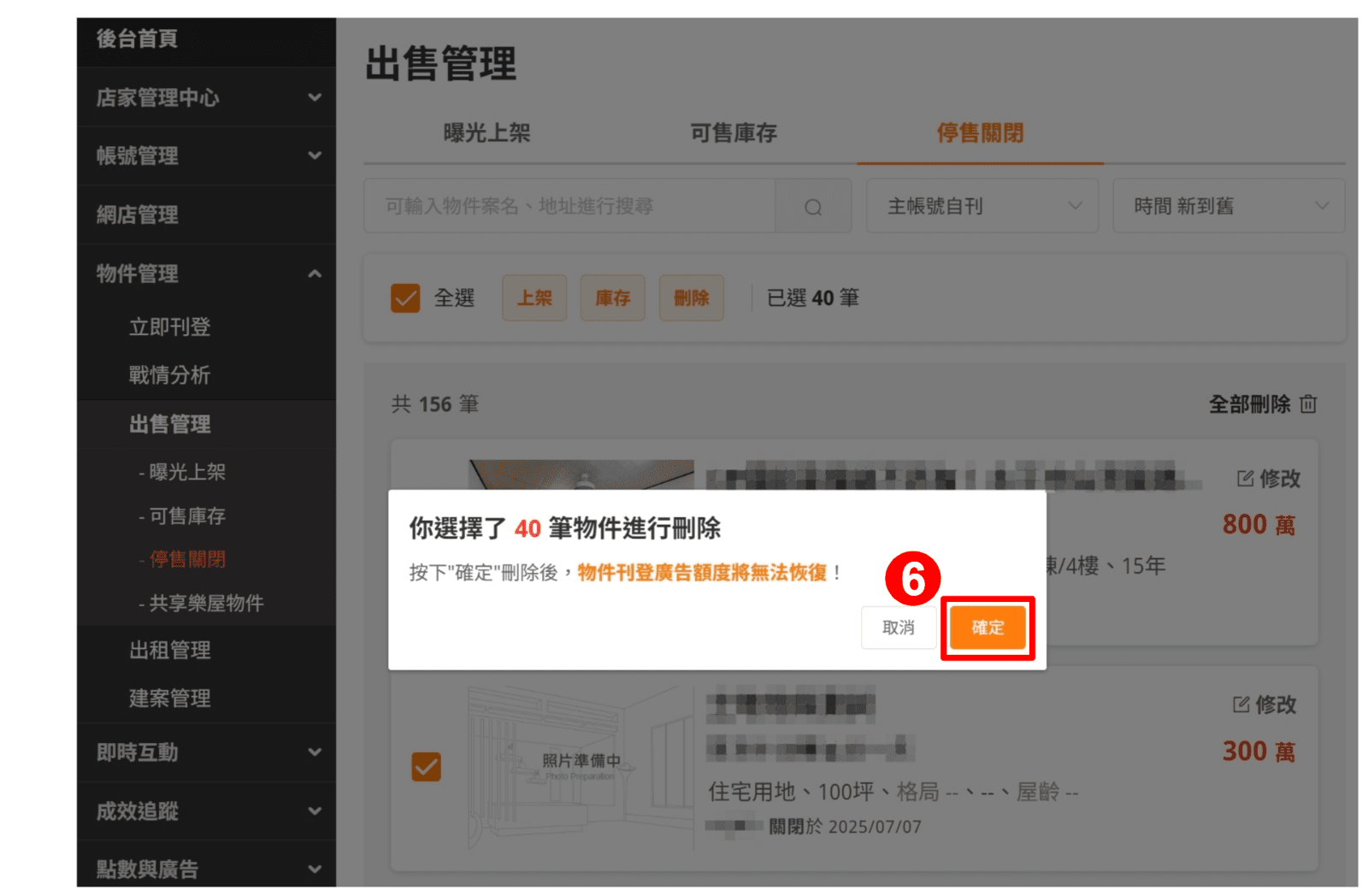Click the search magnifier icon

click(x=813, y=207)
